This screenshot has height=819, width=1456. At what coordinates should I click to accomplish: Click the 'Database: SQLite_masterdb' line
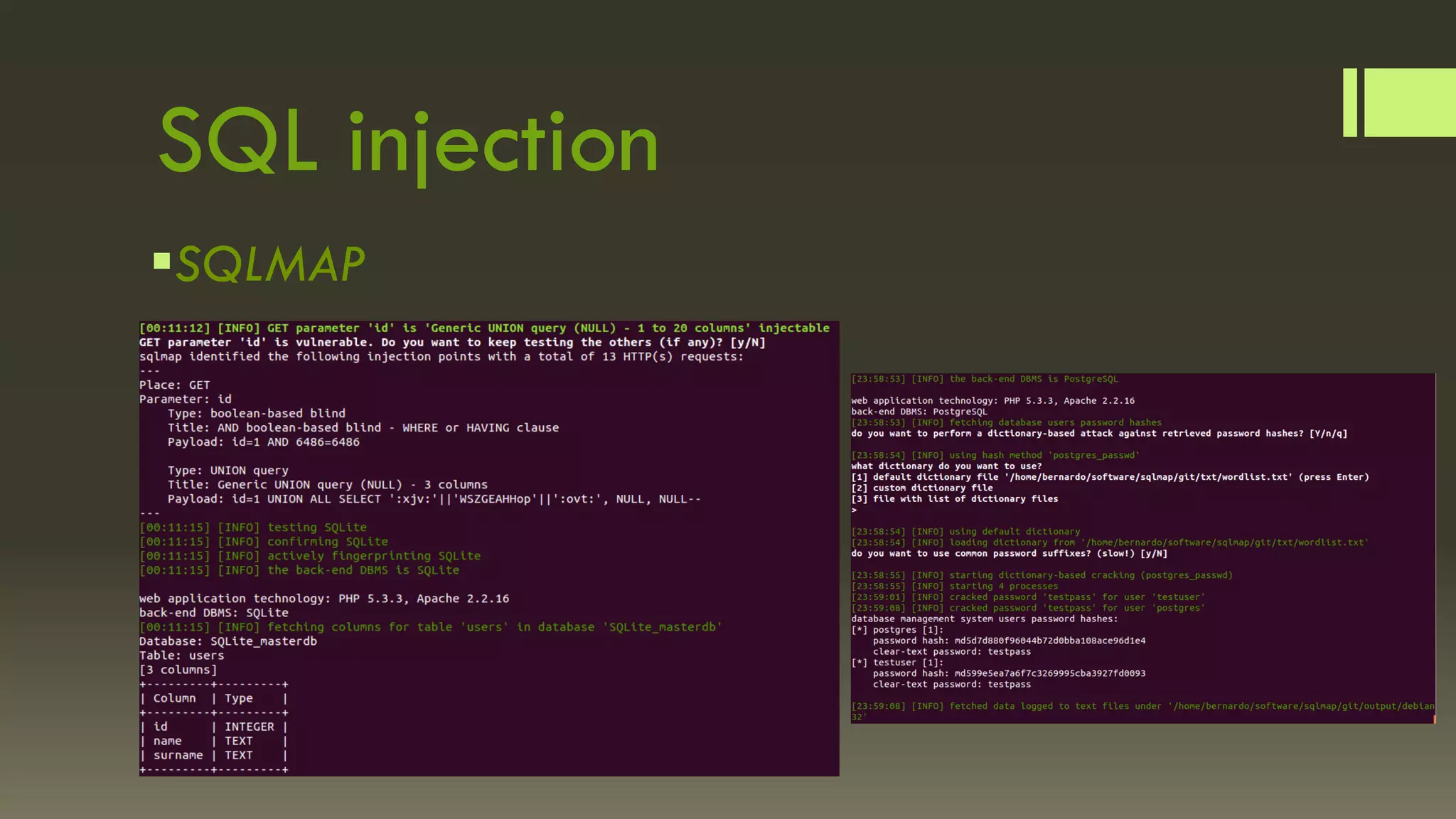click(x=227, y=641)
